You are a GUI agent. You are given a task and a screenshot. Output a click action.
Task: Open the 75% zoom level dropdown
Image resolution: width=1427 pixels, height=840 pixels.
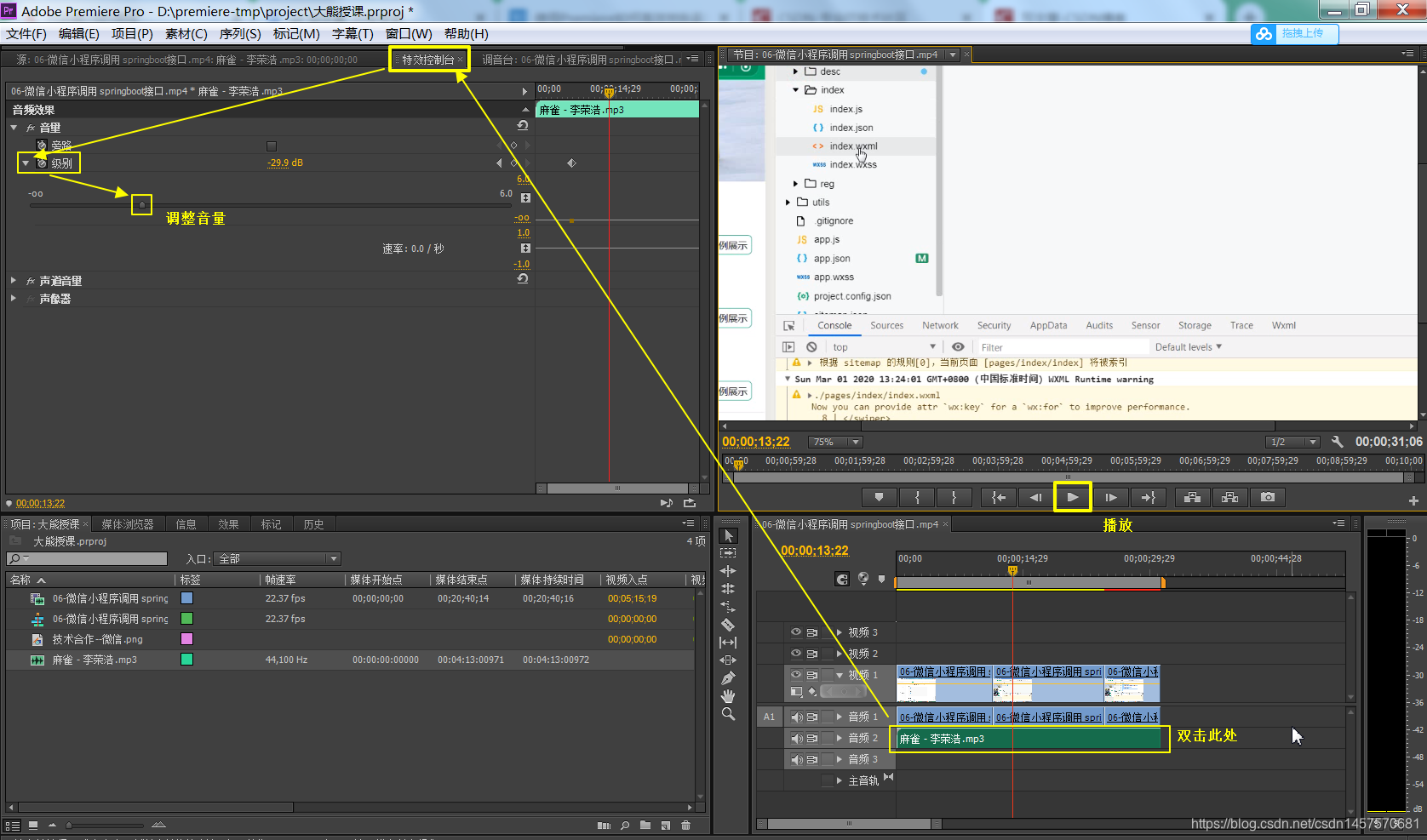(x=835, y=442)
